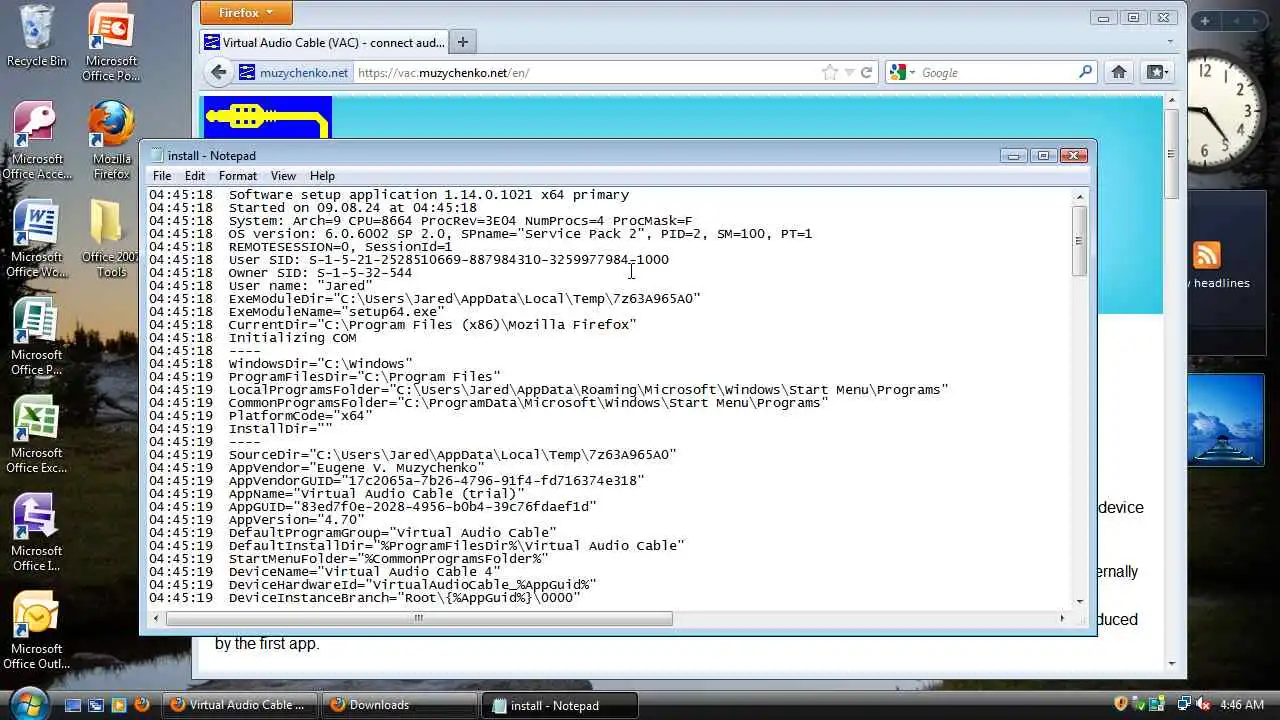Switch to Virtual Audio Cable taskbar button
This screenshot has width=1280, height=720.
pos(240,705)
